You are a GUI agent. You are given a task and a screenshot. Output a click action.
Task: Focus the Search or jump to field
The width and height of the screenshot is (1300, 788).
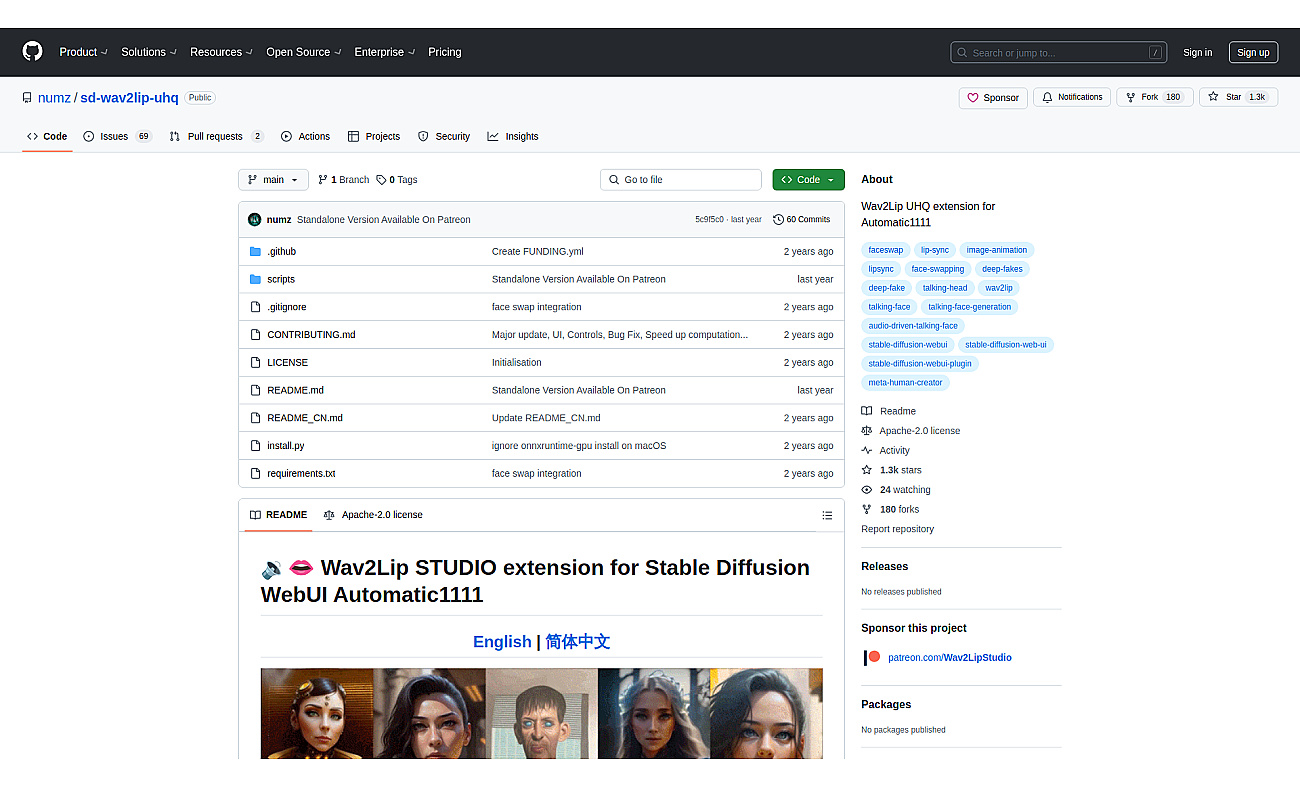[x=1058, y=52]
